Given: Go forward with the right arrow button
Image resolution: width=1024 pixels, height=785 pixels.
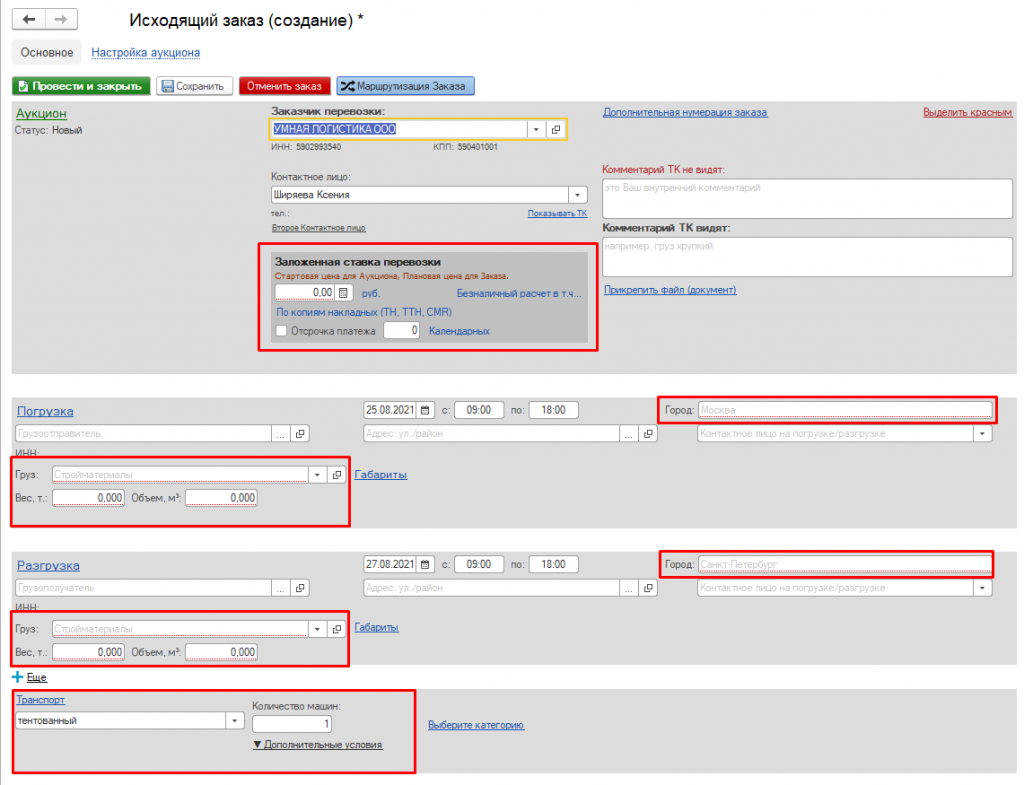Looking at the screenshot, I should 61,20.
